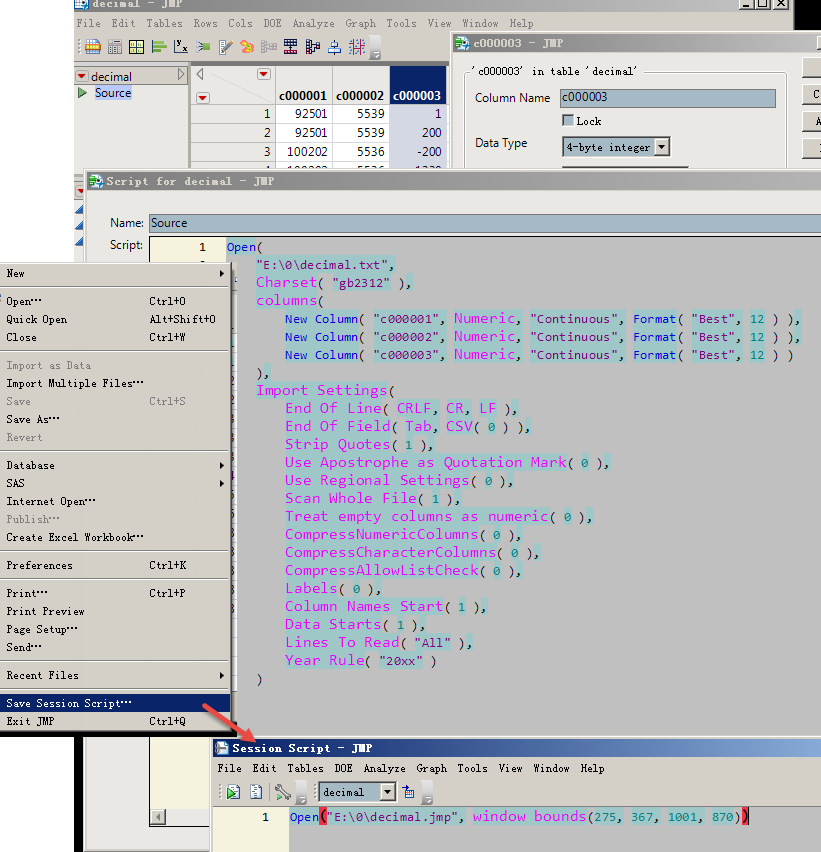Select the c000002 column header

click(x=361, y=95)
